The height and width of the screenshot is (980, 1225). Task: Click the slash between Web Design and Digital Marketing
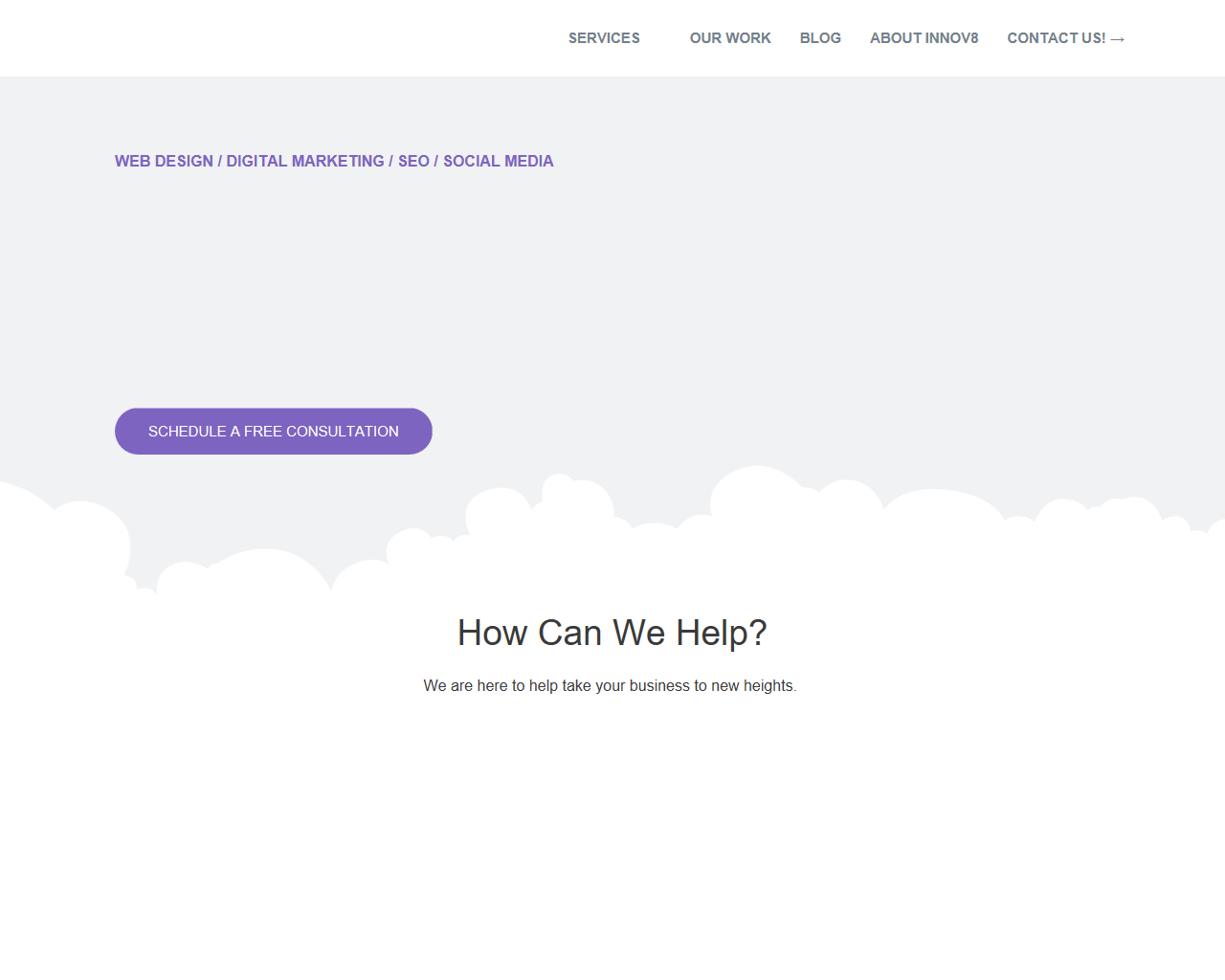[x=219, y=161]
